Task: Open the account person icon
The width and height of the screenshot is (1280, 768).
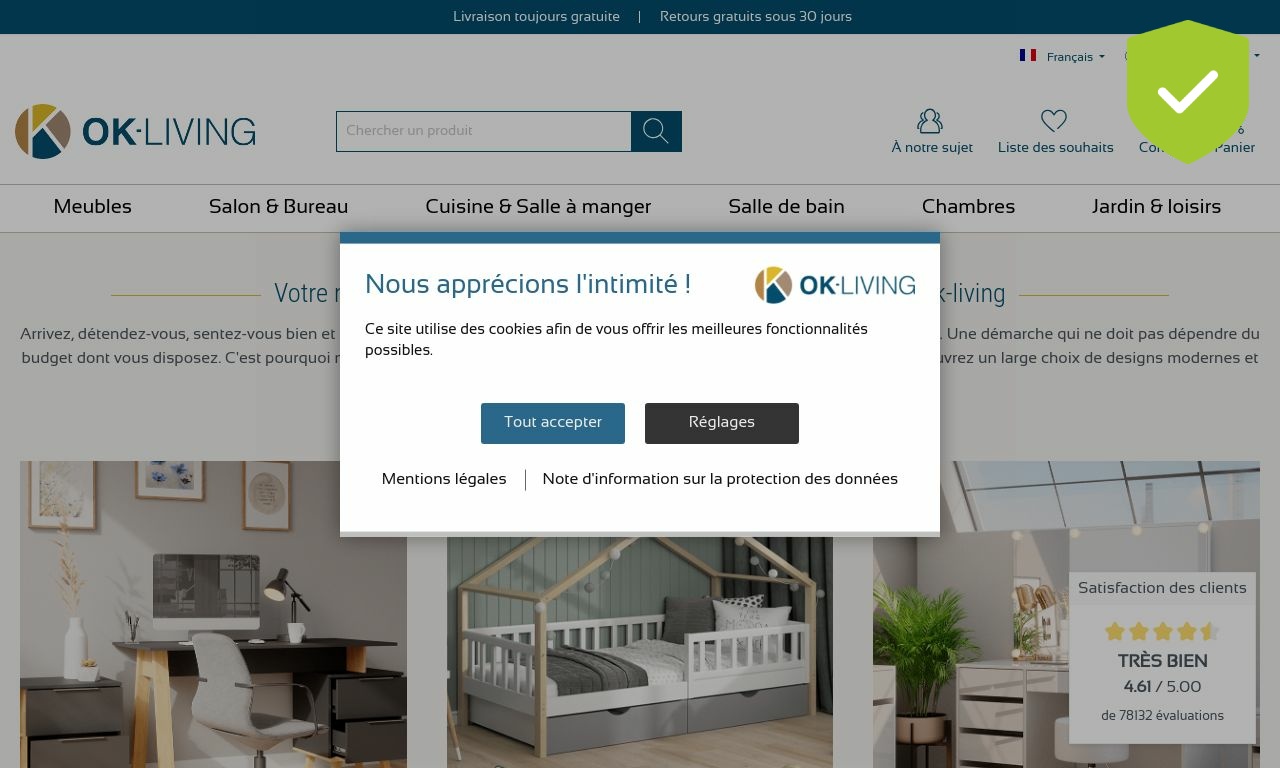Action: 930,121
